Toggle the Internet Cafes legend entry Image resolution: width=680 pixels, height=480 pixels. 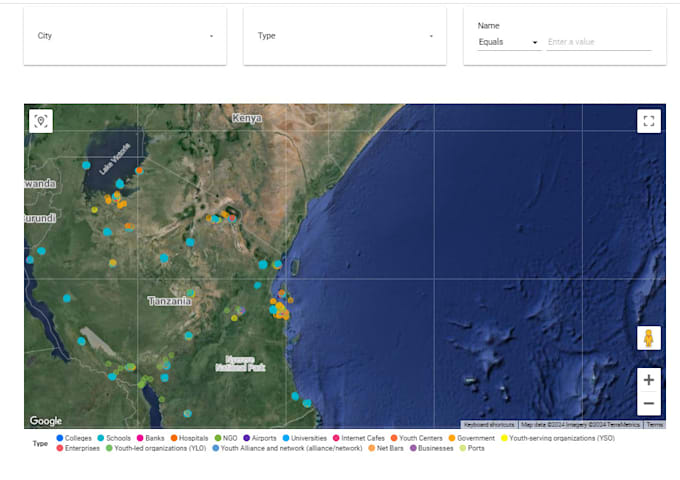(x=359, y=438)
